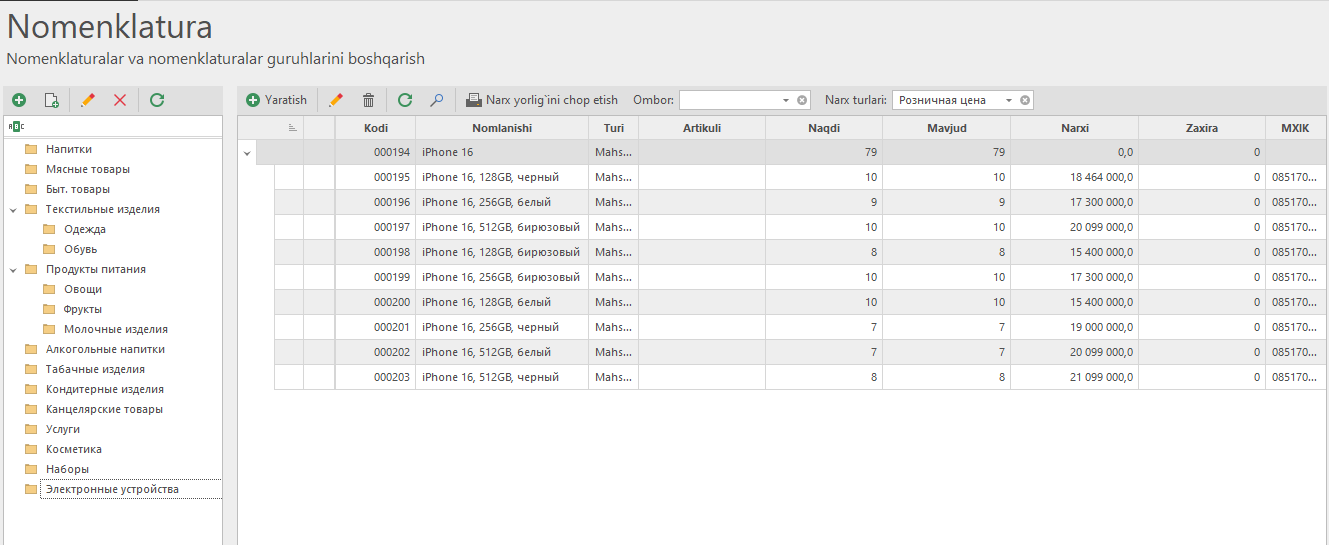1329x545 pixels.
Task: Create a new document in the groups panel
Action: tap(51, 100)
